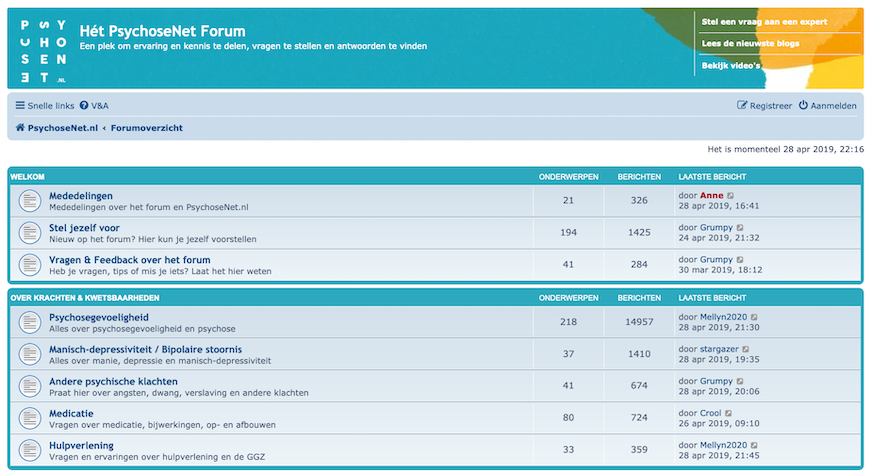View Mellyn2020's profile in Hulpverlening row

click(723, 445)
